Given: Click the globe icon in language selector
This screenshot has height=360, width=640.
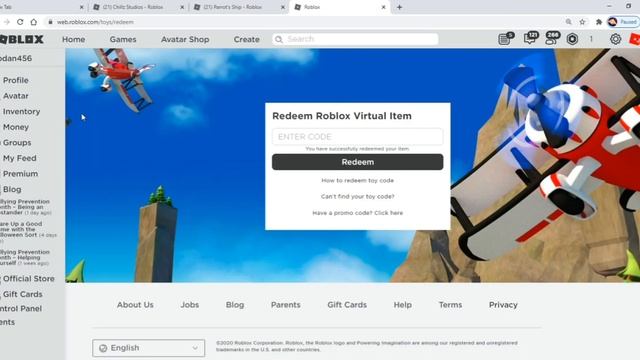Looking at the screenshot, I should (x=103, y=348).
